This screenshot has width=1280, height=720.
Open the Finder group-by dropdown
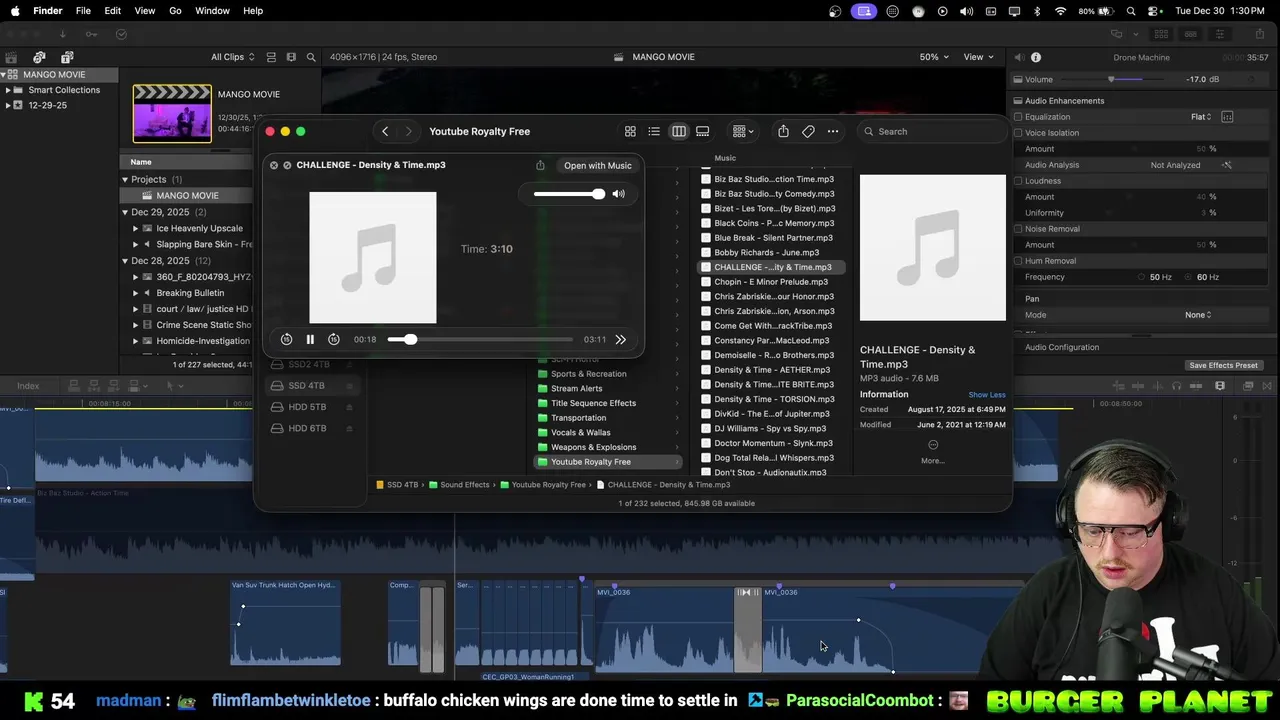[743, 131]
